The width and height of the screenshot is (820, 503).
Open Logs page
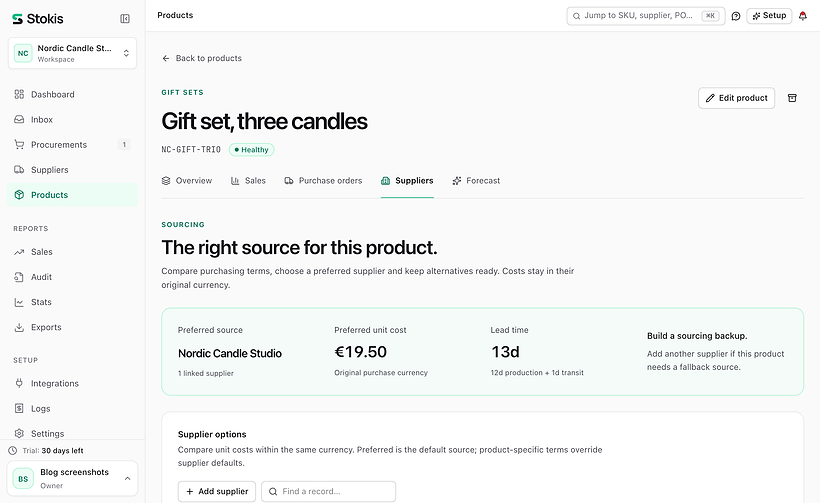click(x=72, y=409)
